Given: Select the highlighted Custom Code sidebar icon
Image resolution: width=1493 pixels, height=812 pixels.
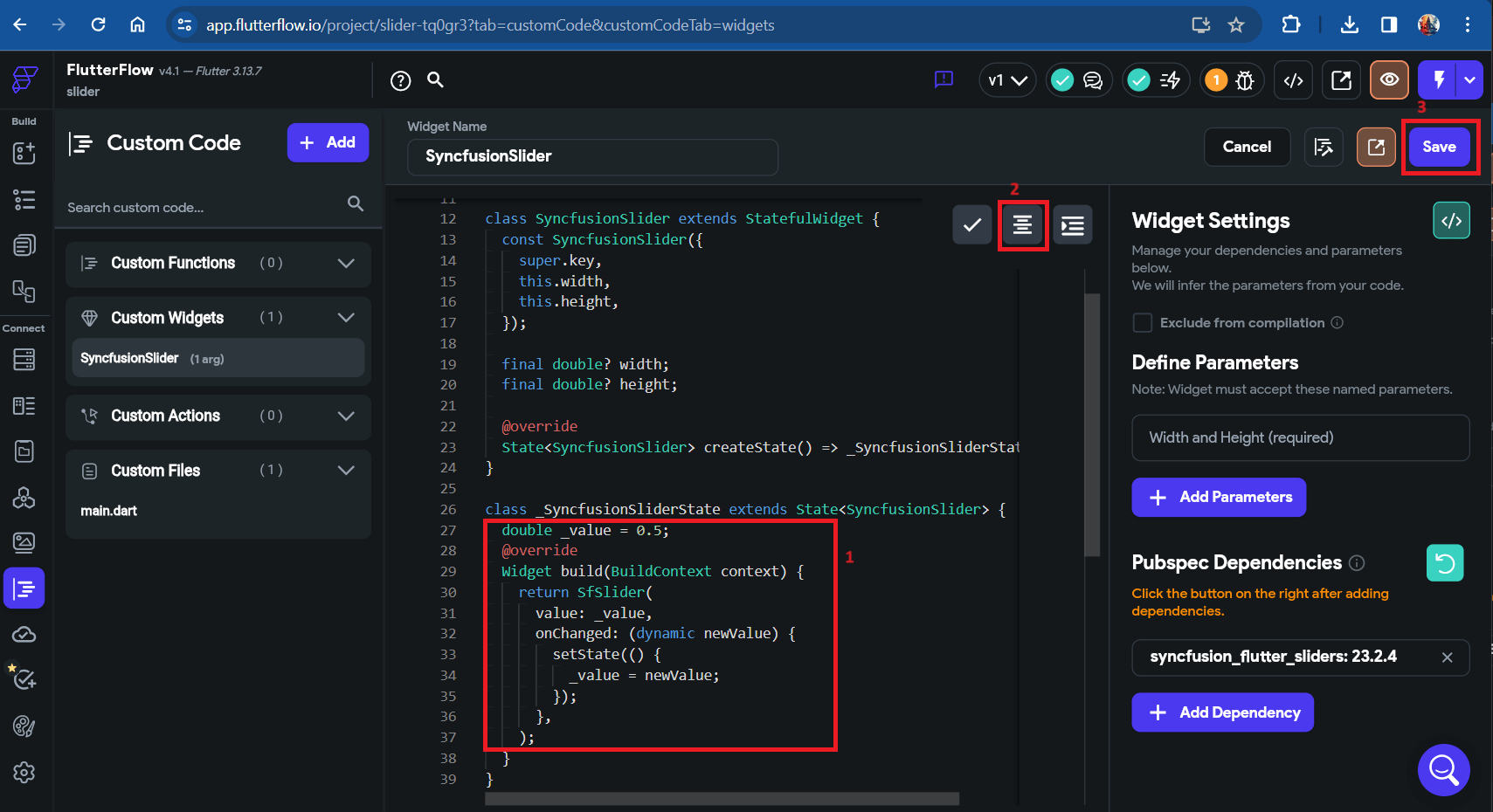Looking at the screenshot, I should coord(24,588).
